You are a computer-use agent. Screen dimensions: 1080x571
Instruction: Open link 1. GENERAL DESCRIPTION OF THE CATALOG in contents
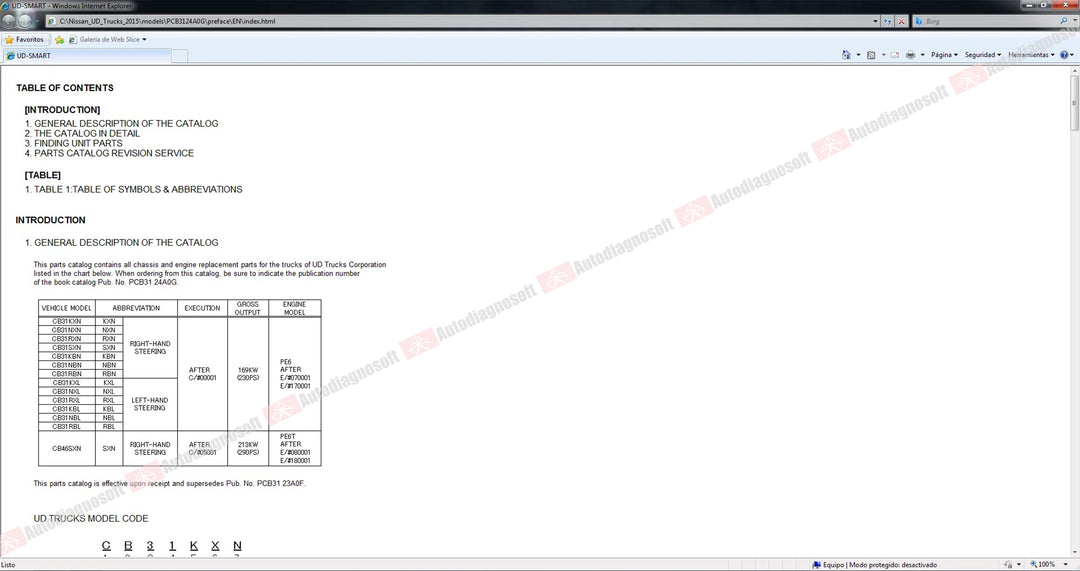[121, 123]
